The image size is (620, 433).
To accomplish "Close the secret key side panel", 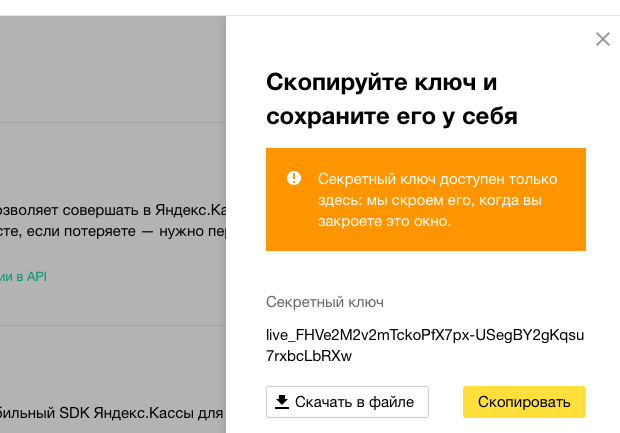I will tap(602, 40).
